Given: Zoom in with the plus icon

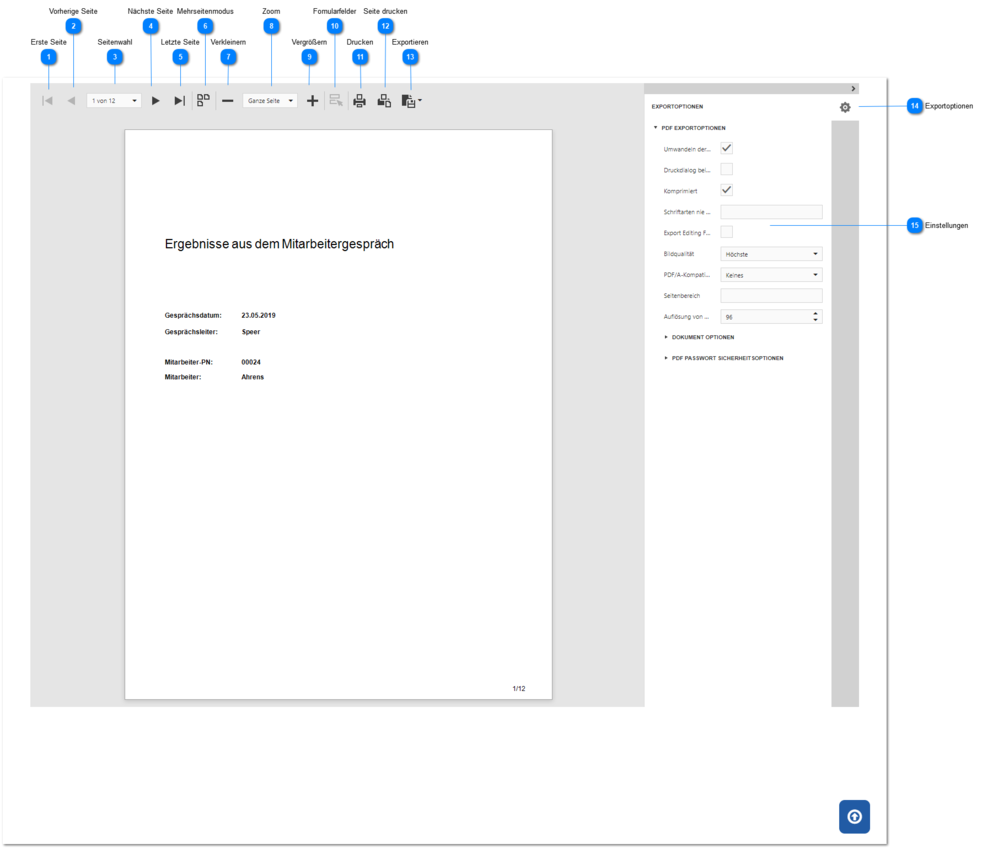Looking at the screenshot, I should point(313,101).
